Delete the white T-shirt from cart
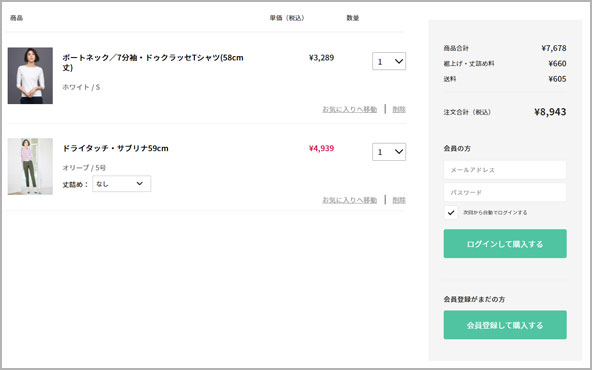 (399, 109)
